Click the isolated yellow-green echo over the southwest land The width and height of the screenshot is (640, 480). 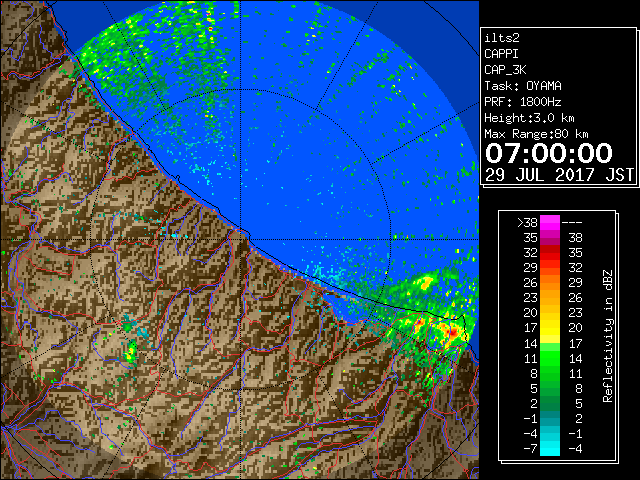pos(131,352)
